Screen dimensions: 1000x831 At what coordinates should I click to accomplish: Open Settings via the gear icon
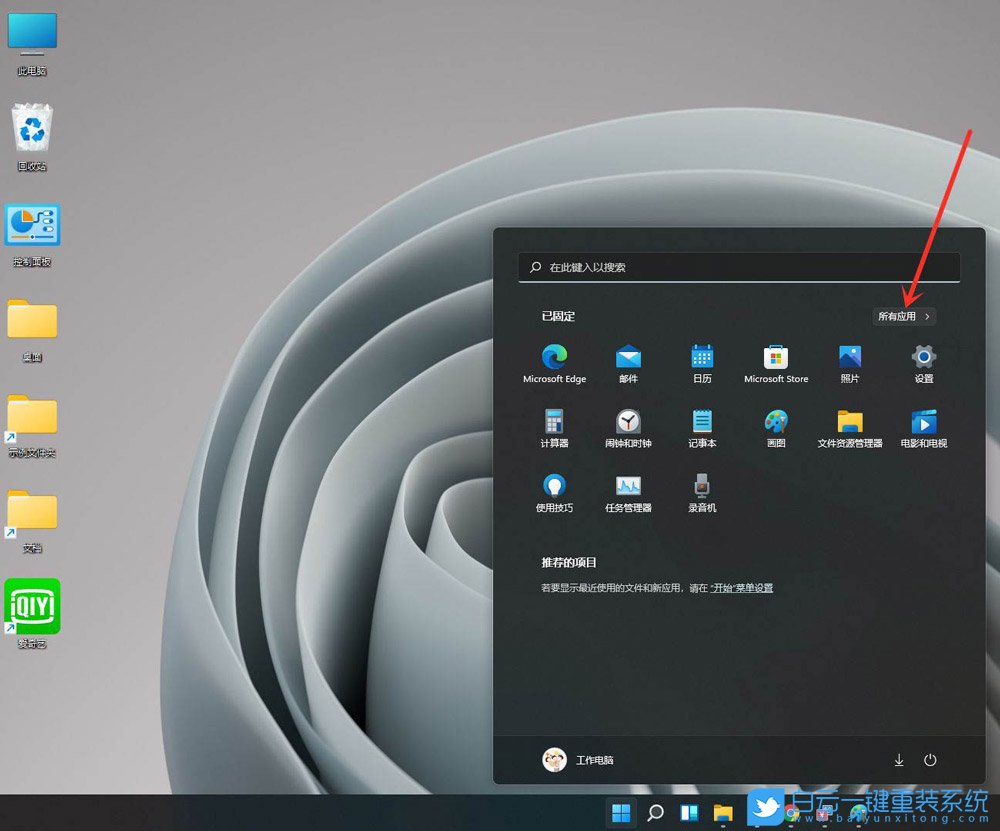point(922,357)
